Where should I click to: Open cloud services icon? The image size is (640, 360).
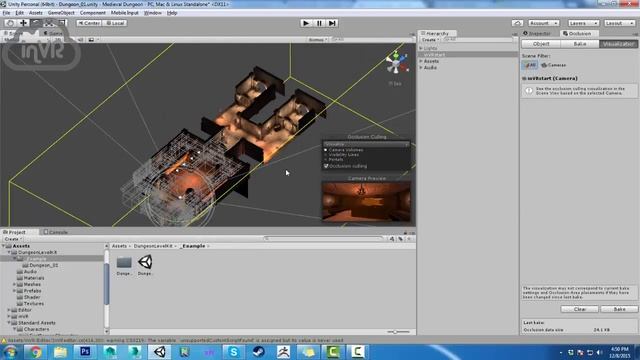coord(517,23)
